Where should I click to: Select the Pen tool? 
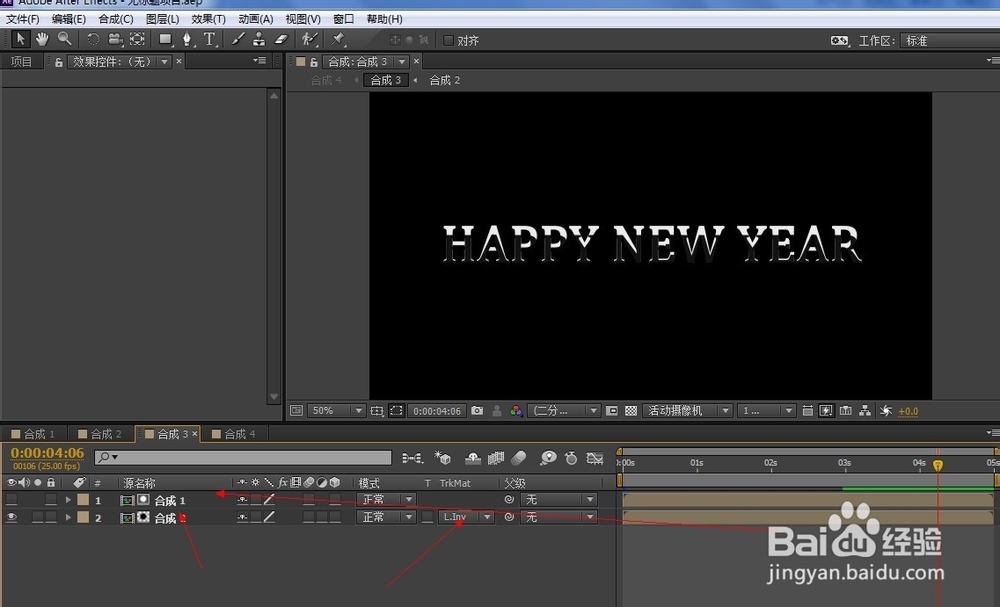pos(187,40)
